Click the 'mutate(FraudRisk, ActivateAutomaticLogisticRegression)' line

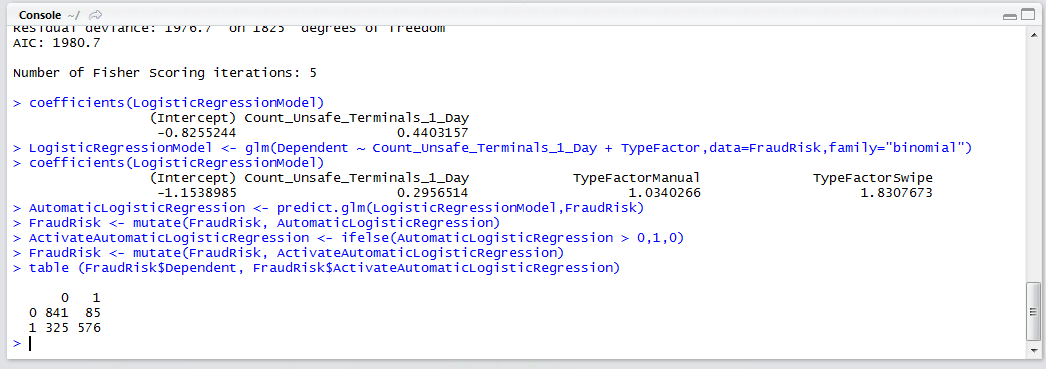(296, 253)
